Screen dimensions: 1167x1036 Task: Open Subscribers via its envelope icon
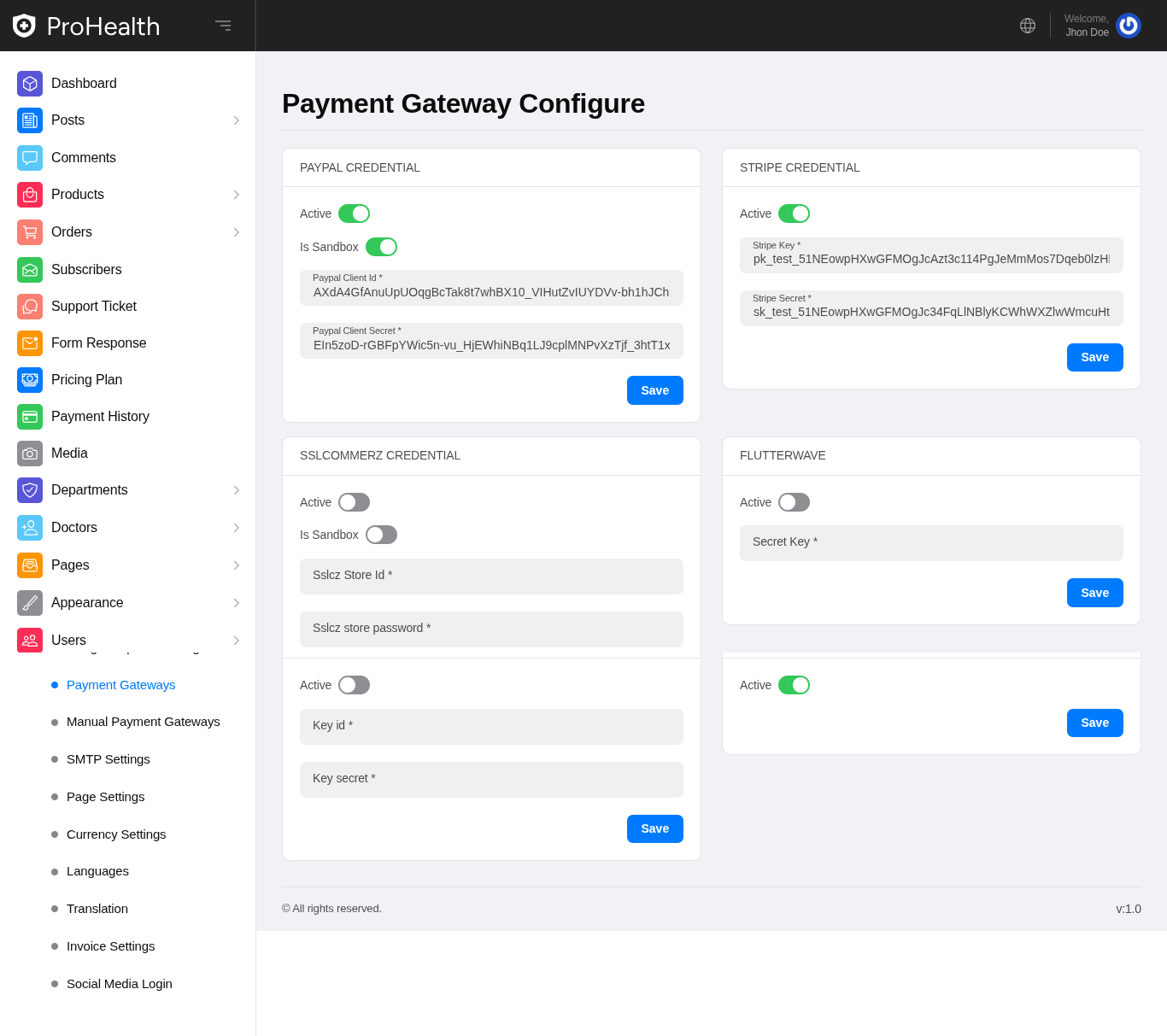pos(30,270)
